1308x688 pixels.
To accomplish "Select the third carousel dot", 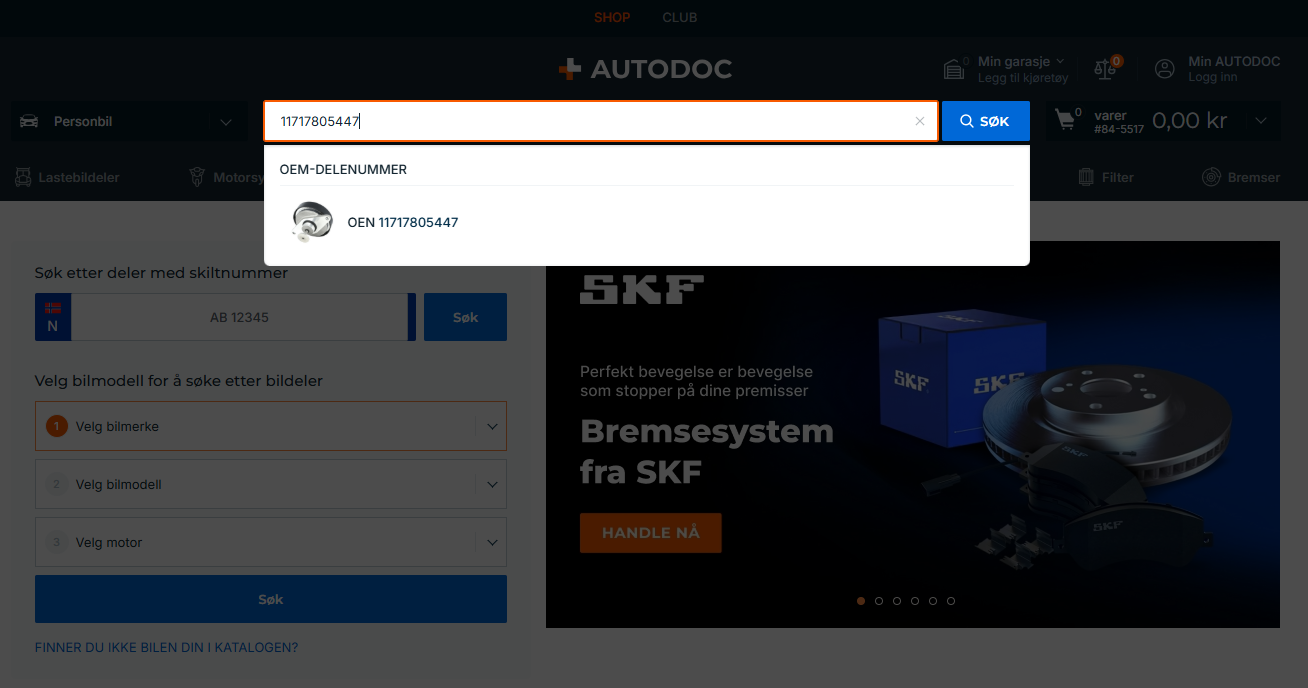I will [x=897, y=601].
